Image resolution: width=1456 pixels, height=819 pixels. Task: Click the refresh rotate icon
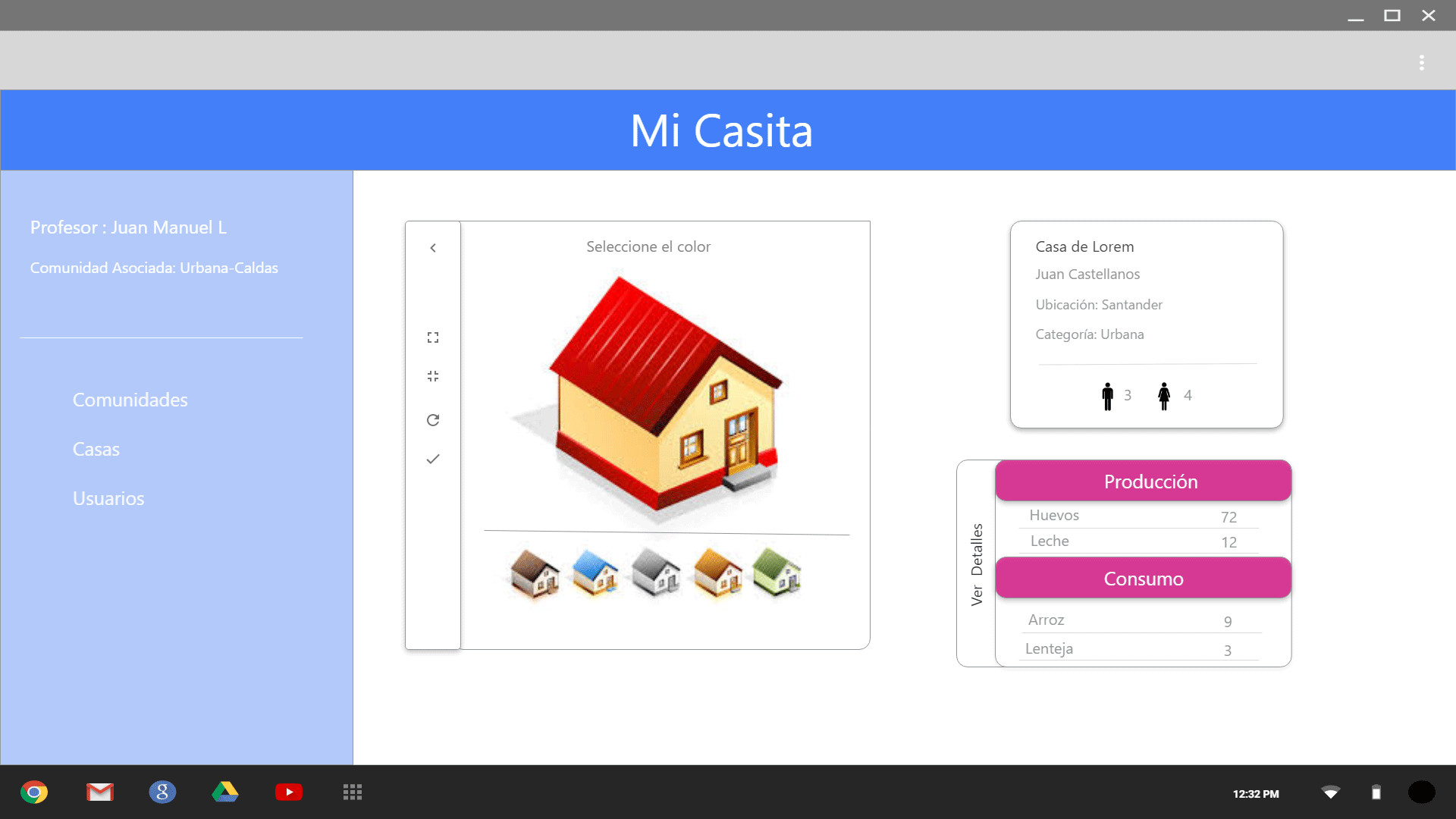coord(433,420)
